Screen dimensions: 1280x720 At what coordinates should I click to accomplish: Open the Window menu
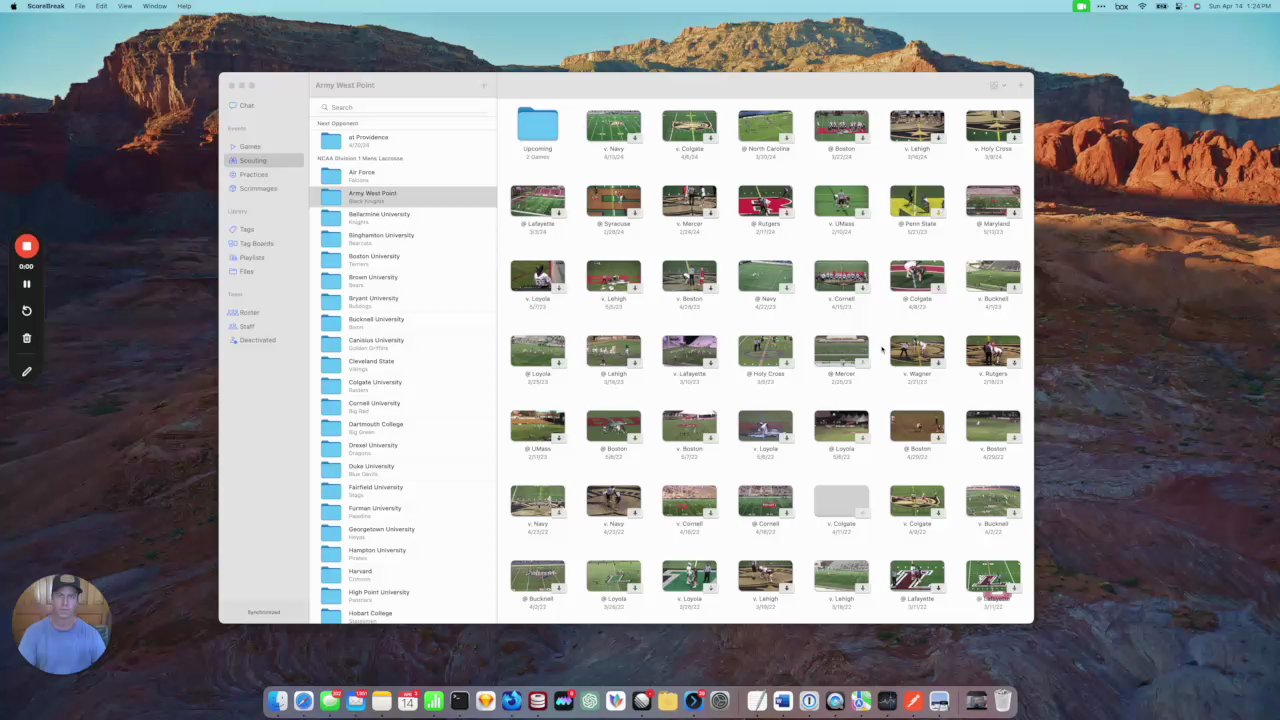tap(154, 6)
